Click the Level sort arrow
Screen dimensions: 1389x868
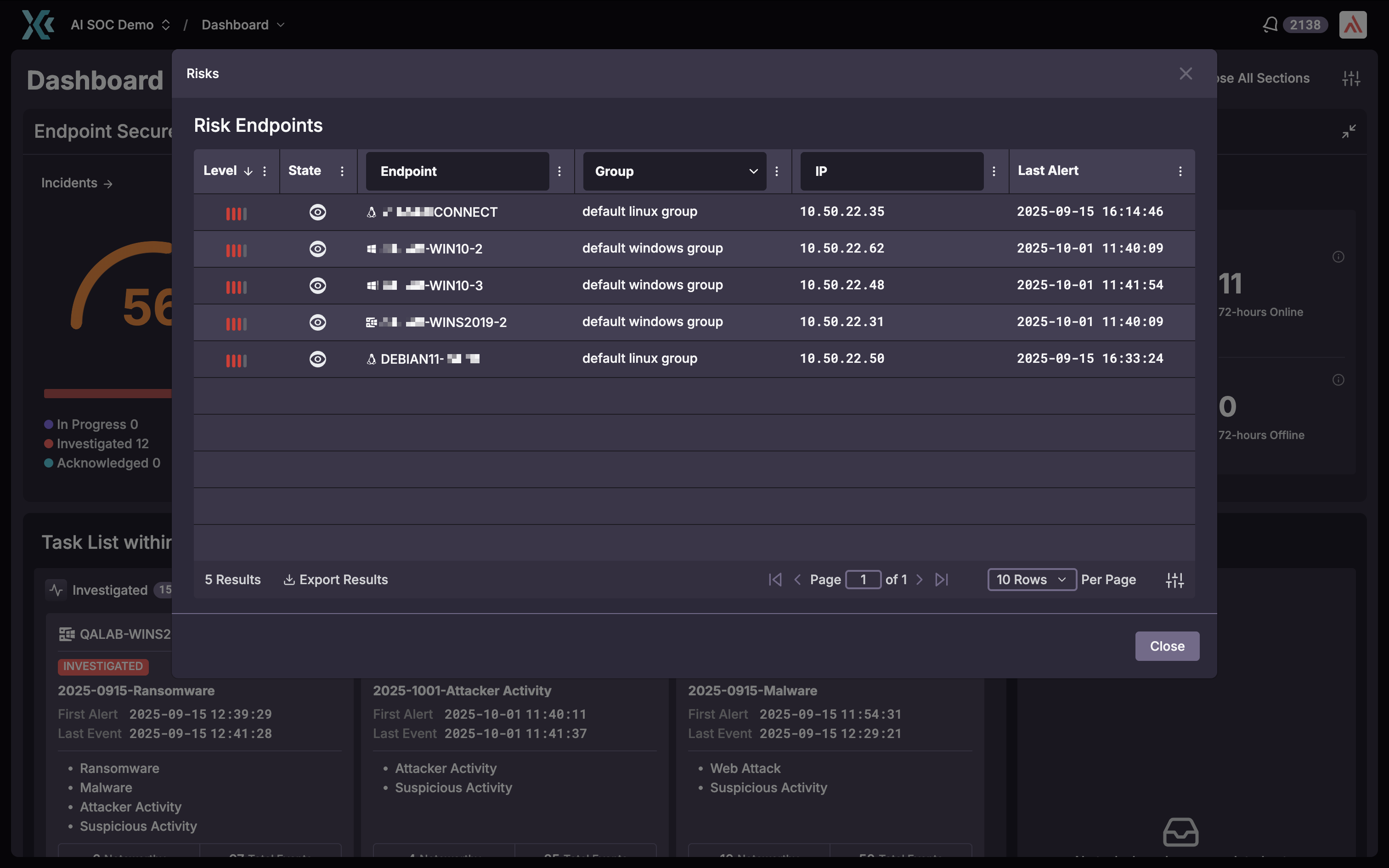coord(248,171)
